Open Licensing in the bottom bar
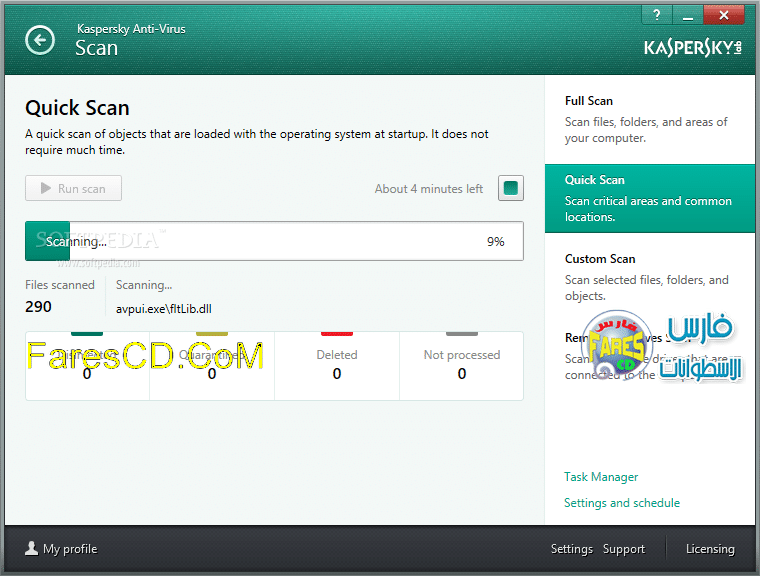760x576 pixels. coord(710,549)
